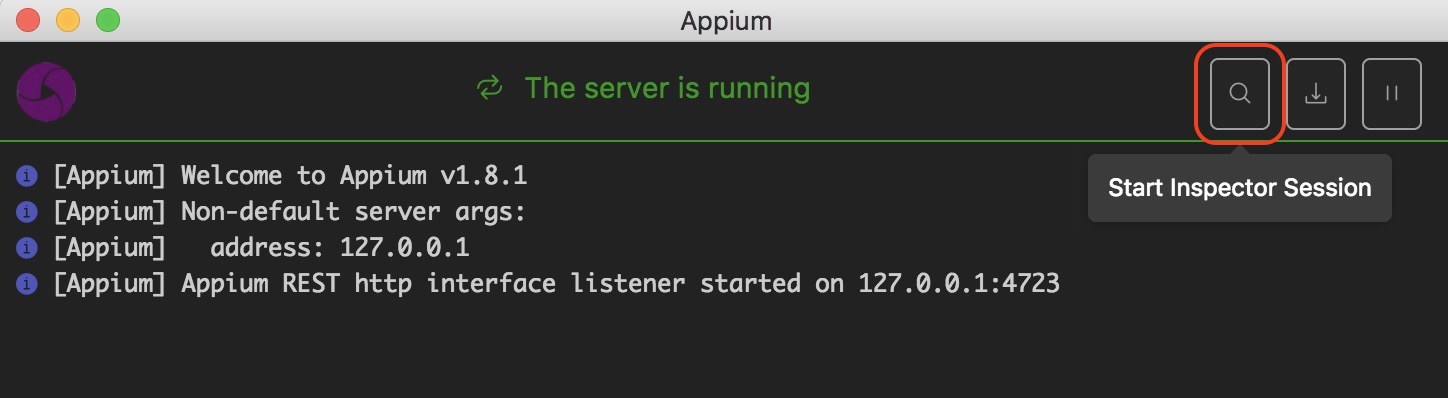Click the Appium window title text
Image resolution: width=1448 pixels, height=398 pixels.
[726, 21]
